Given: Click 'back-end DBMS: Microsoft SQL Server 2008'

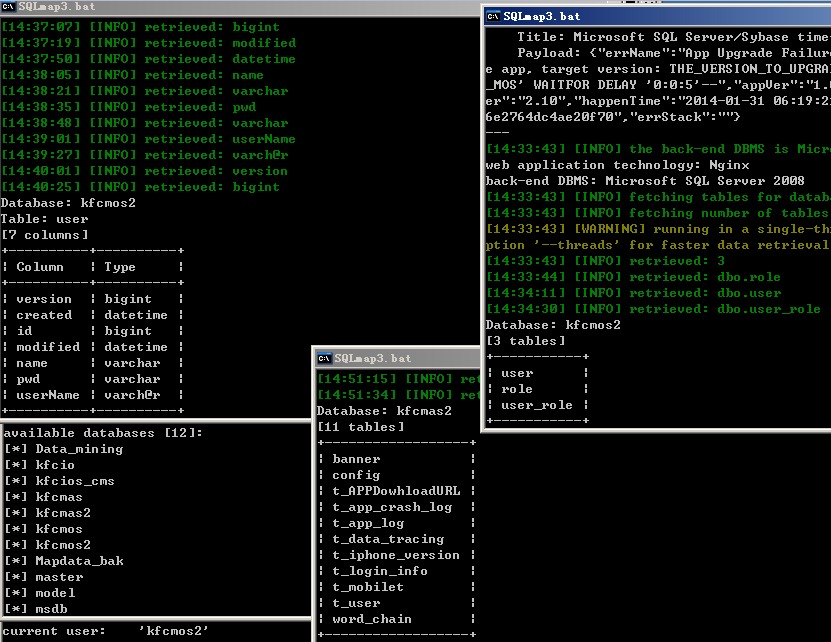Looking at the screenshot, I should pos(645,181).
